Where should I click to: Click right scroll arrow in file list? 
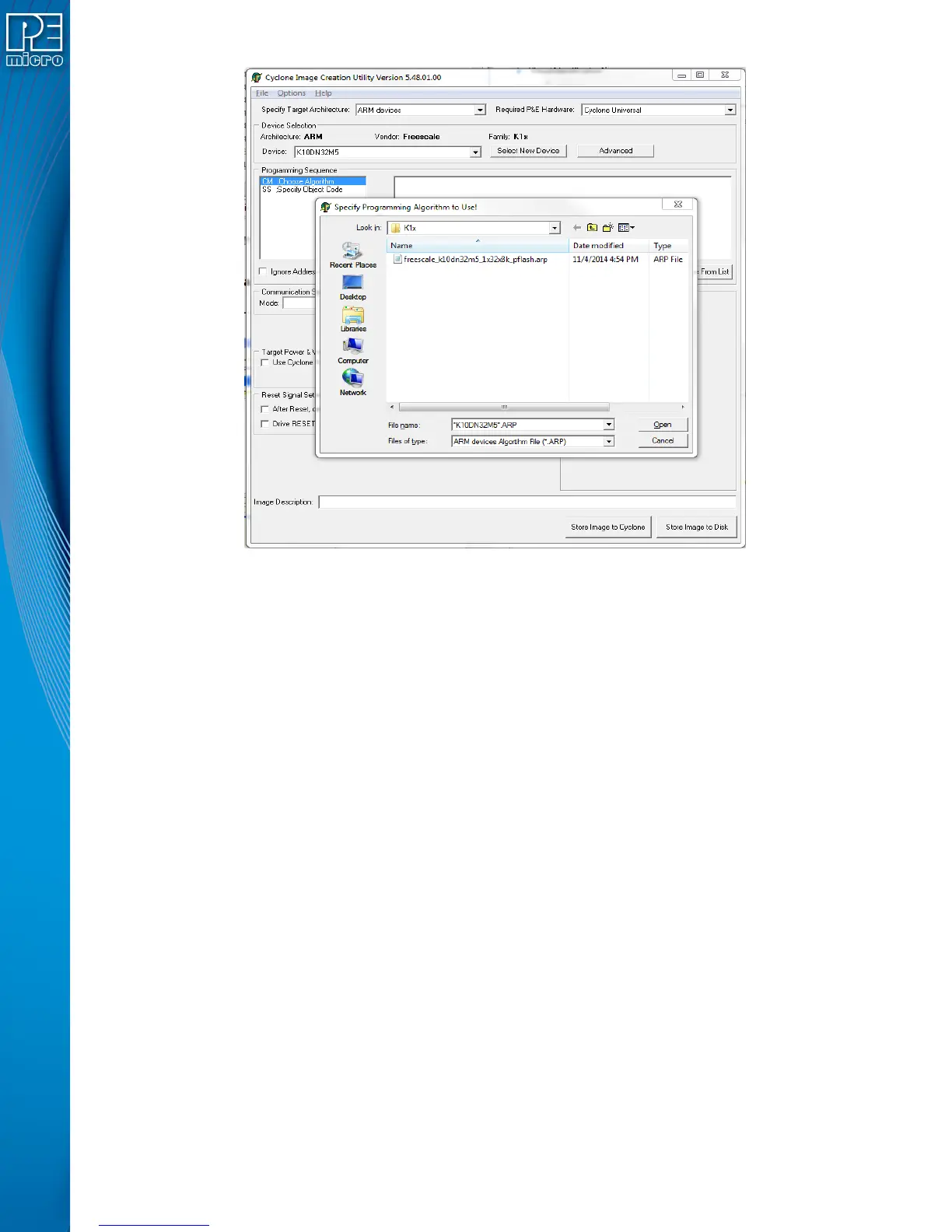(683, 407)
